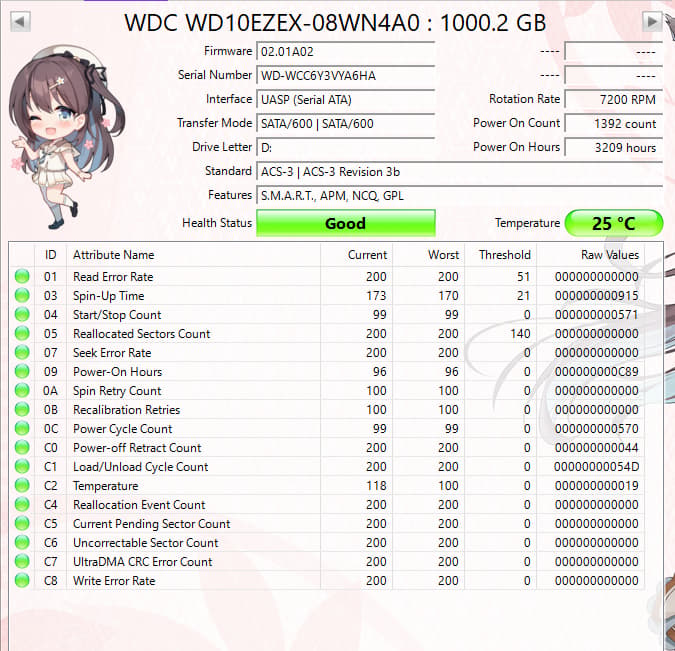The height and width of the screenshot is (651, 675).
Task: Select the Spin-Up Time attribute name
Action: coord(108,296)
